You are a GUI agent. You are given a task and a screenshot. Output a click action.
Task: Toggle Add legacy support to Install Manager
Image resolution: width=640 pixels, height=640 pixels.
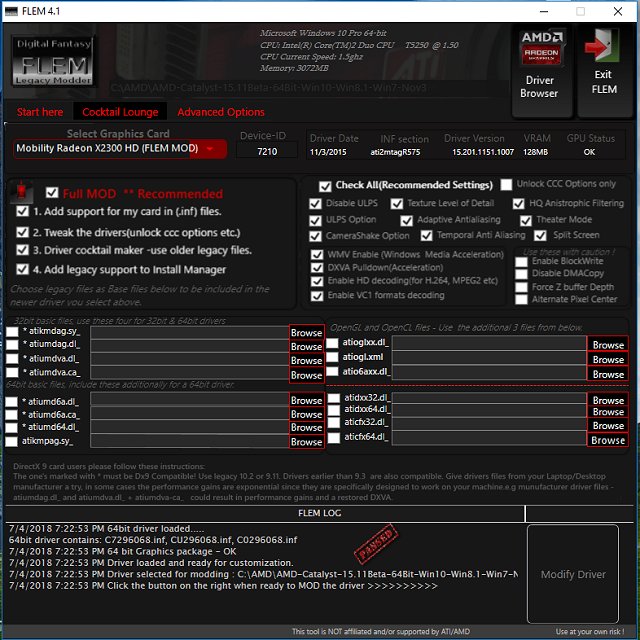click(22, 269)
